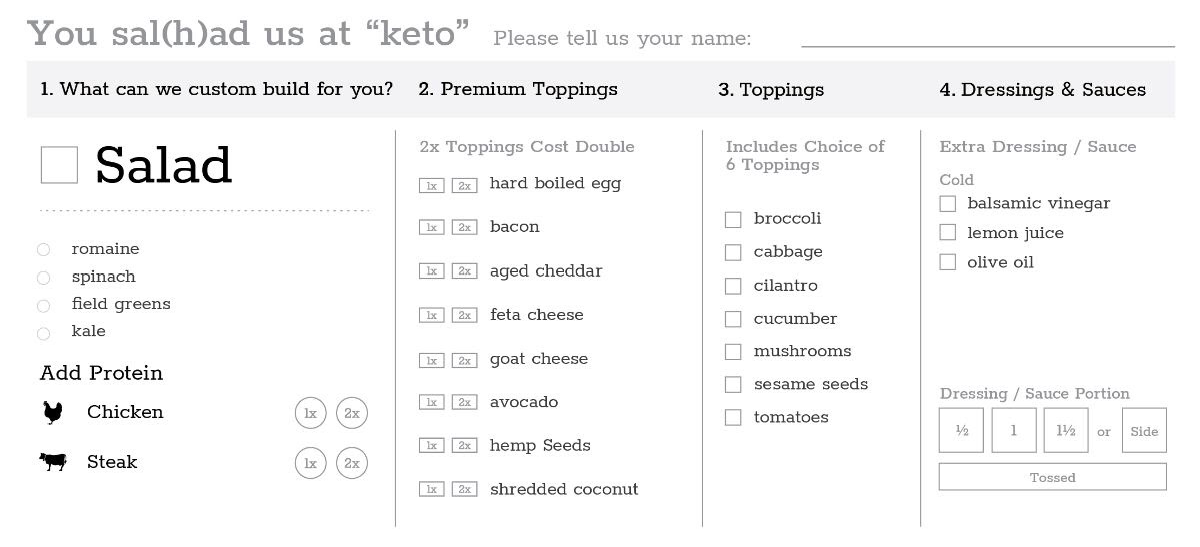Choose kale as the salad base
Screen dimensions: 1200x547
coord(43,333)
